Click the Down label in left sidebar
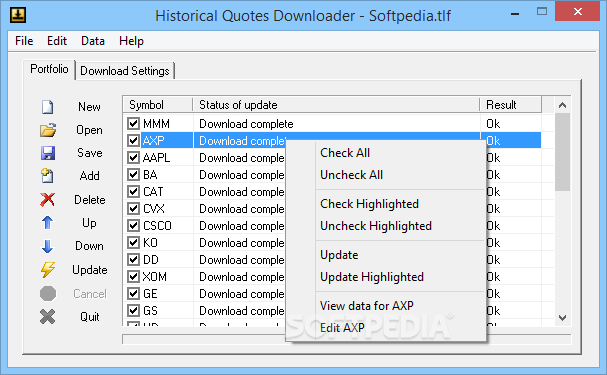This screenshot has height=375, width=607. click(x=89, y=246)
